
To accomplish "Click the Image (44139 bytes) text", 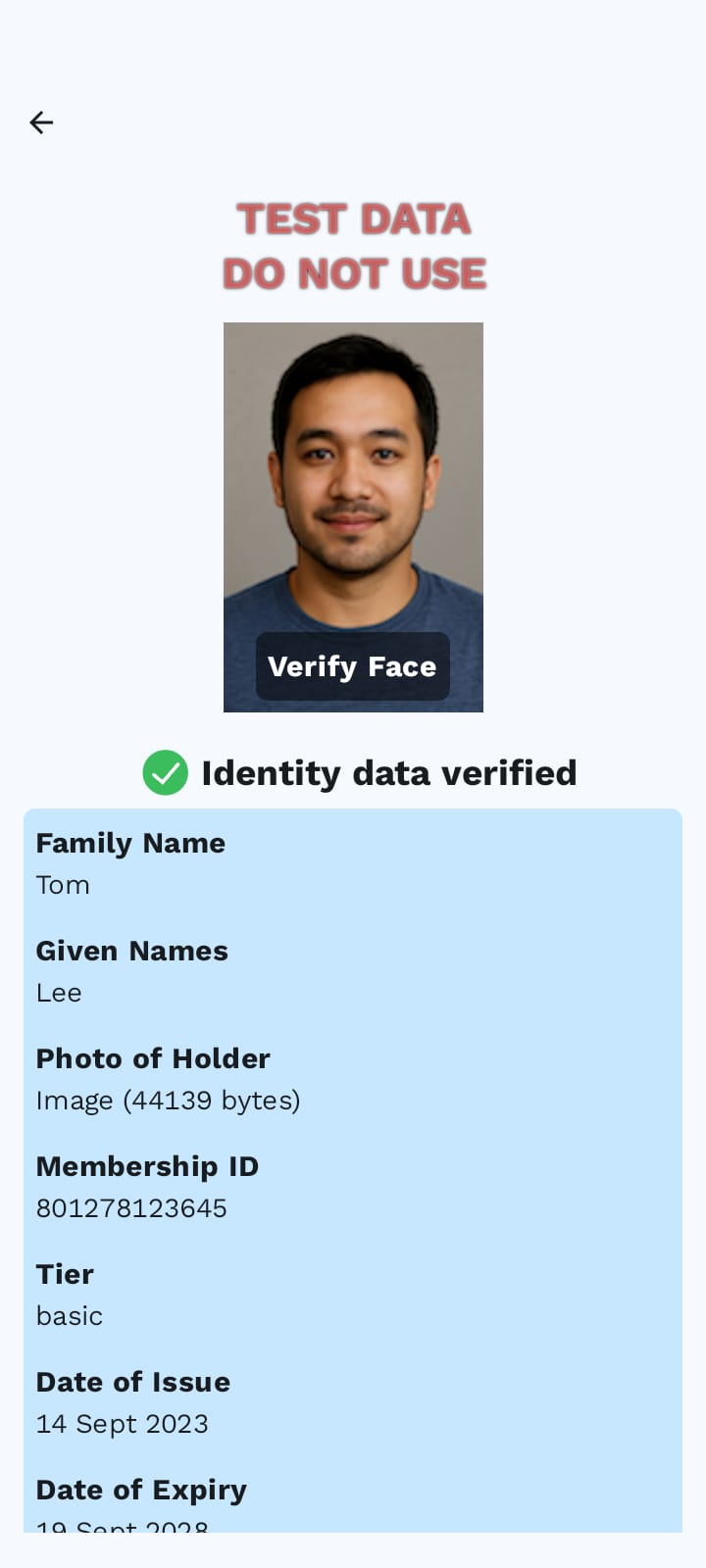I will 168,1100.
